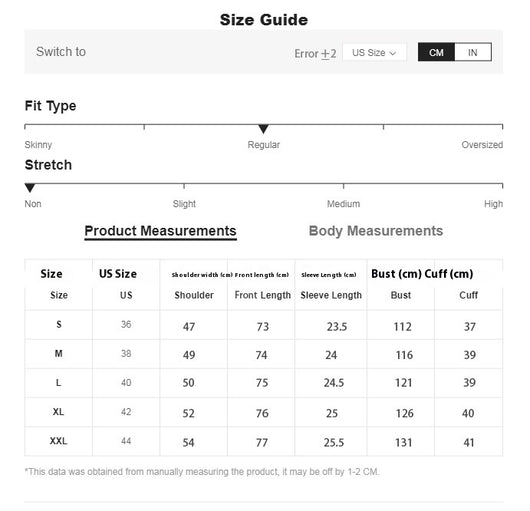
Task: Select the S size row
Action: pos(264,325)
